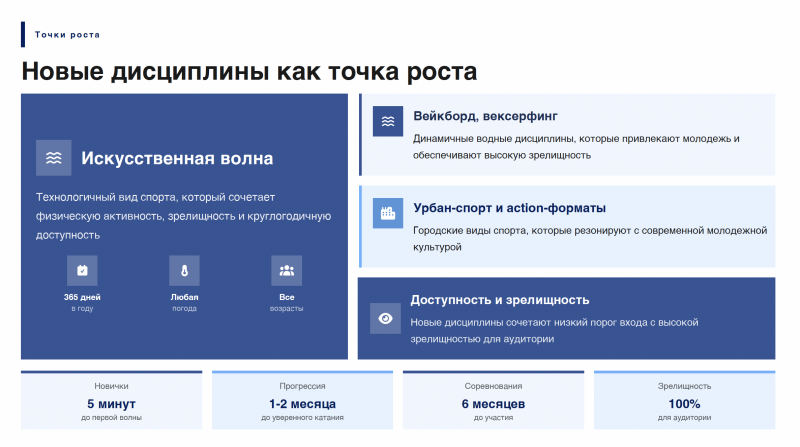Screen dimensions: 800x447
Task: Select the Соревнования 6 месяцев stat card
Action: click(493, 400)
